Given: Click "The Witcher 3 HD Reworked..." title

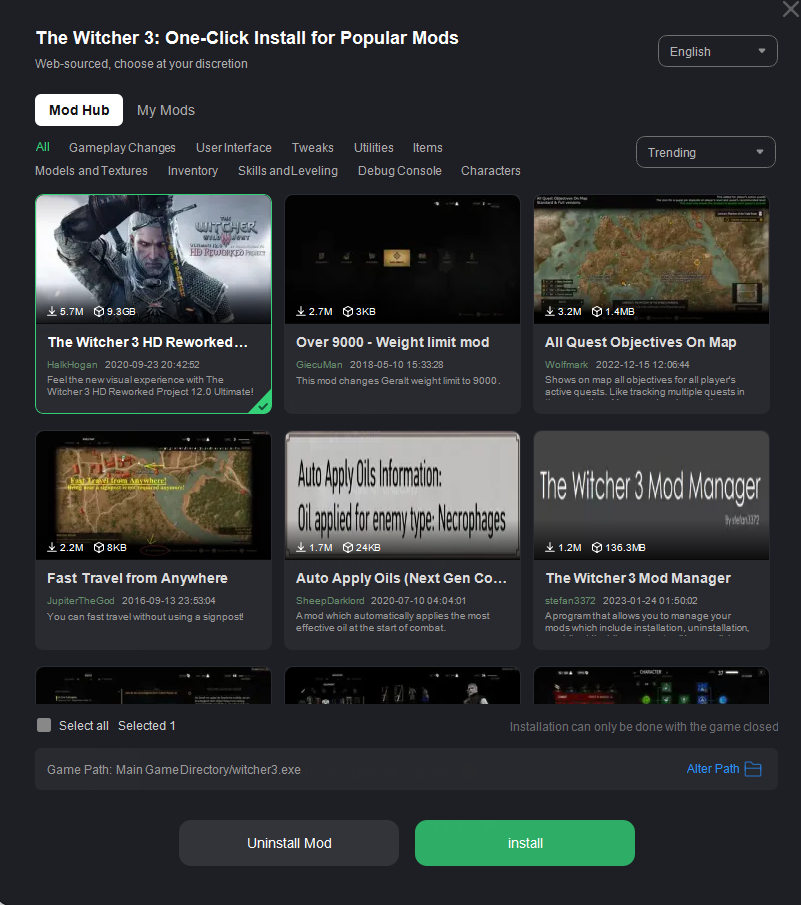Looking at the screenshot, I should (148, 342).
